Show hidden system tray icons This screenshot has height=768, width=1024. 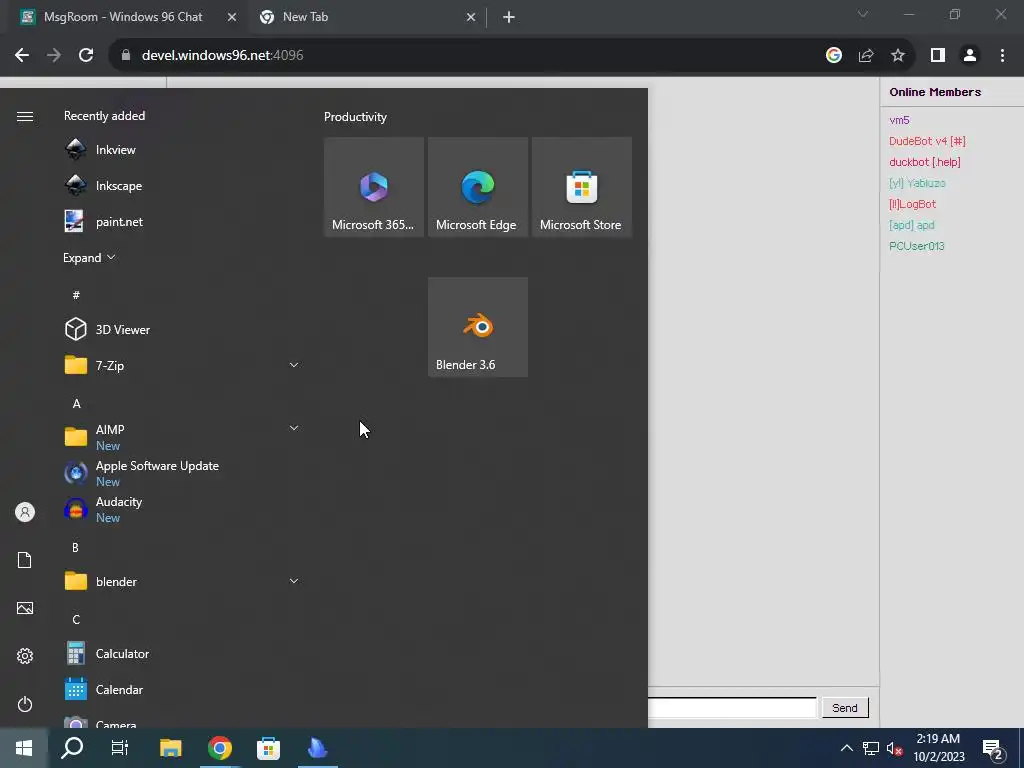tap(846, 748)
